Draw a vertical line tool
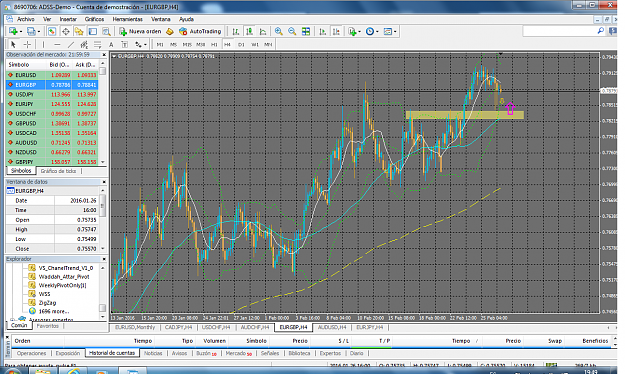 43,45
